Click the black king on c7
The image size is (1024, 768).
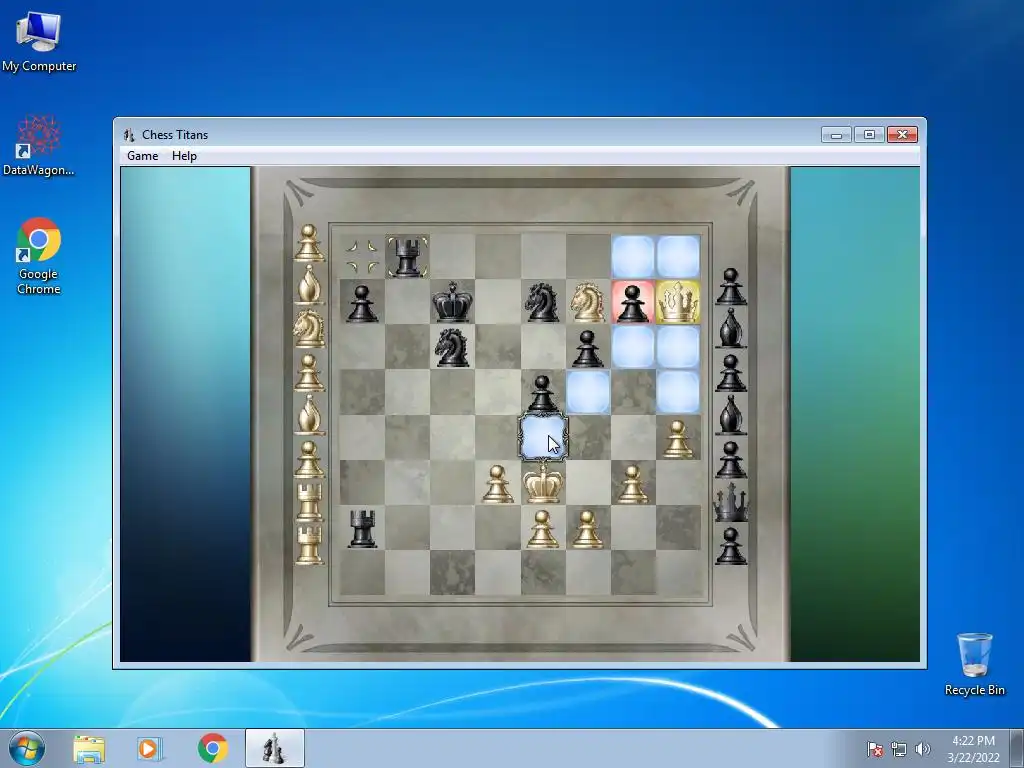coord(452,302)
